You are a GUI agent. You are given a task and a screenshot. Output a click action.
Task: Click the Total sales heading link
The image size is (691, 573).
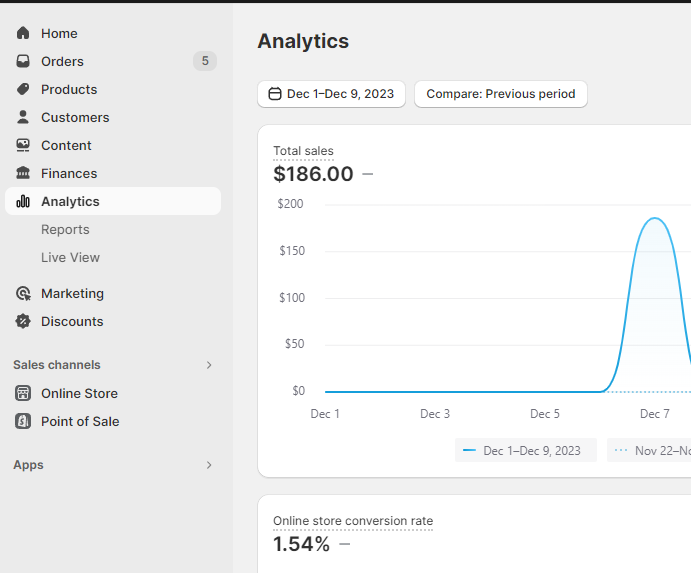(303, 151)
